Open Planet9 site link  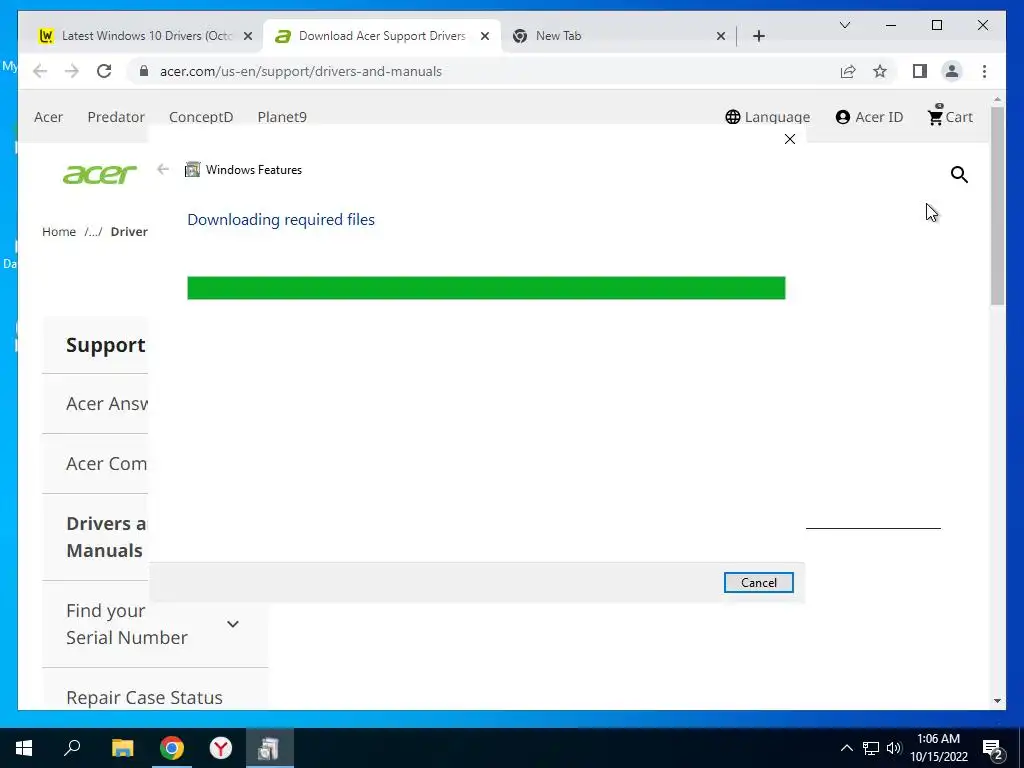[x=282, y=117]
